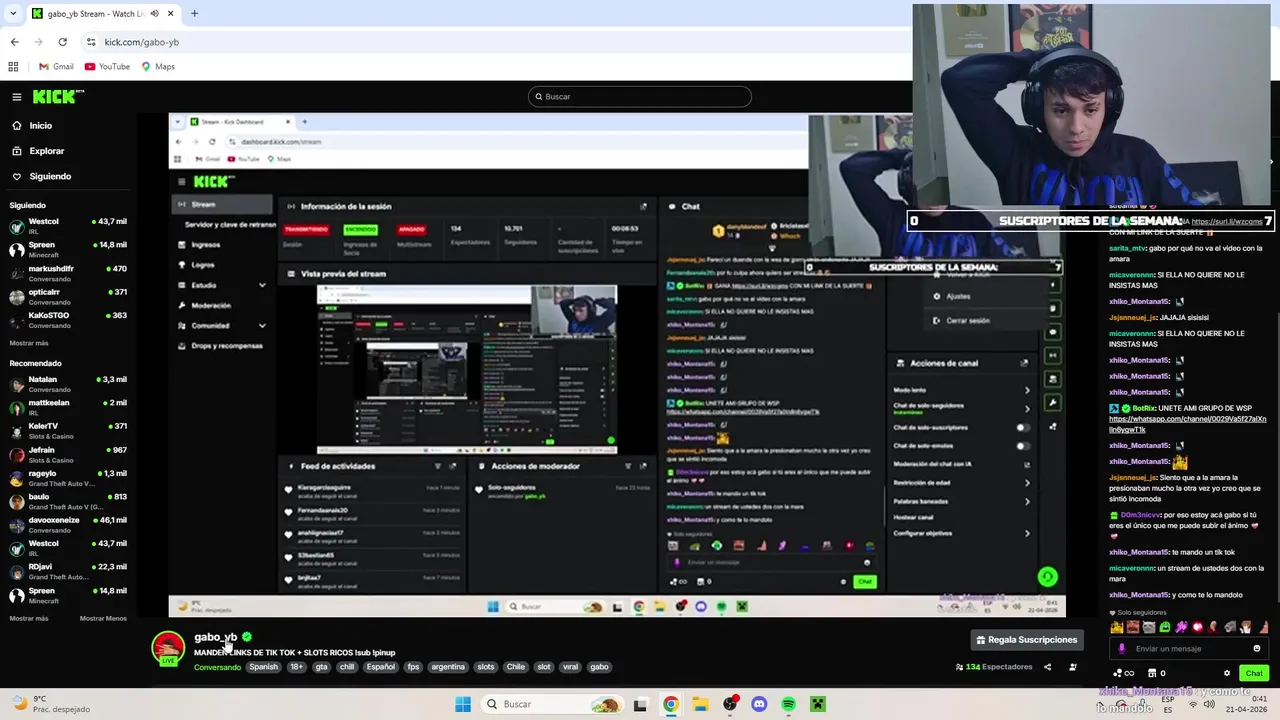Open recommended channel RDjavi

[x=68, y=571]
